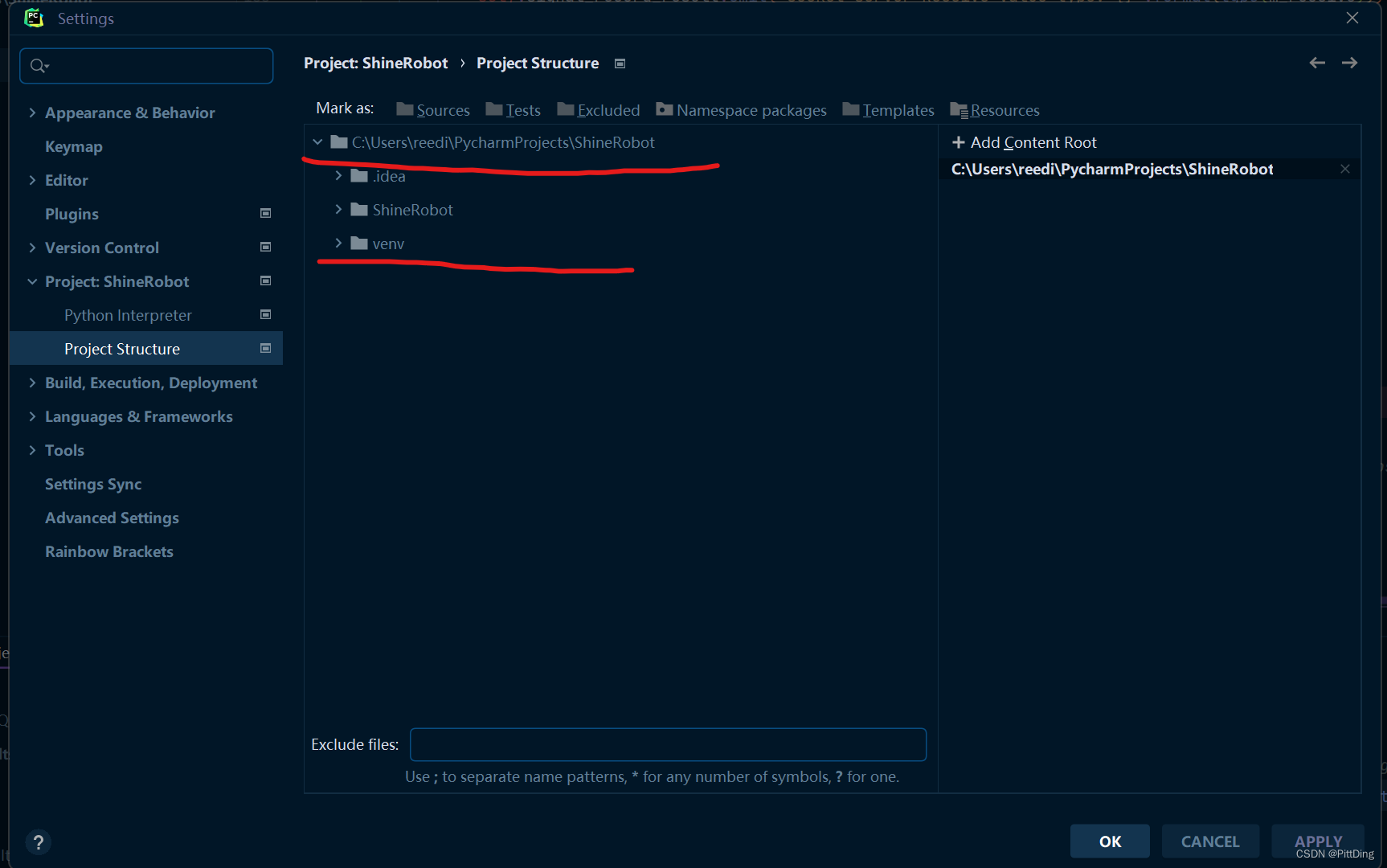Select root path C:\Users\reedi\PycharmProjects\ShineRobot in tree
This screenshot has height=868, width=1387.
point(503,142)
